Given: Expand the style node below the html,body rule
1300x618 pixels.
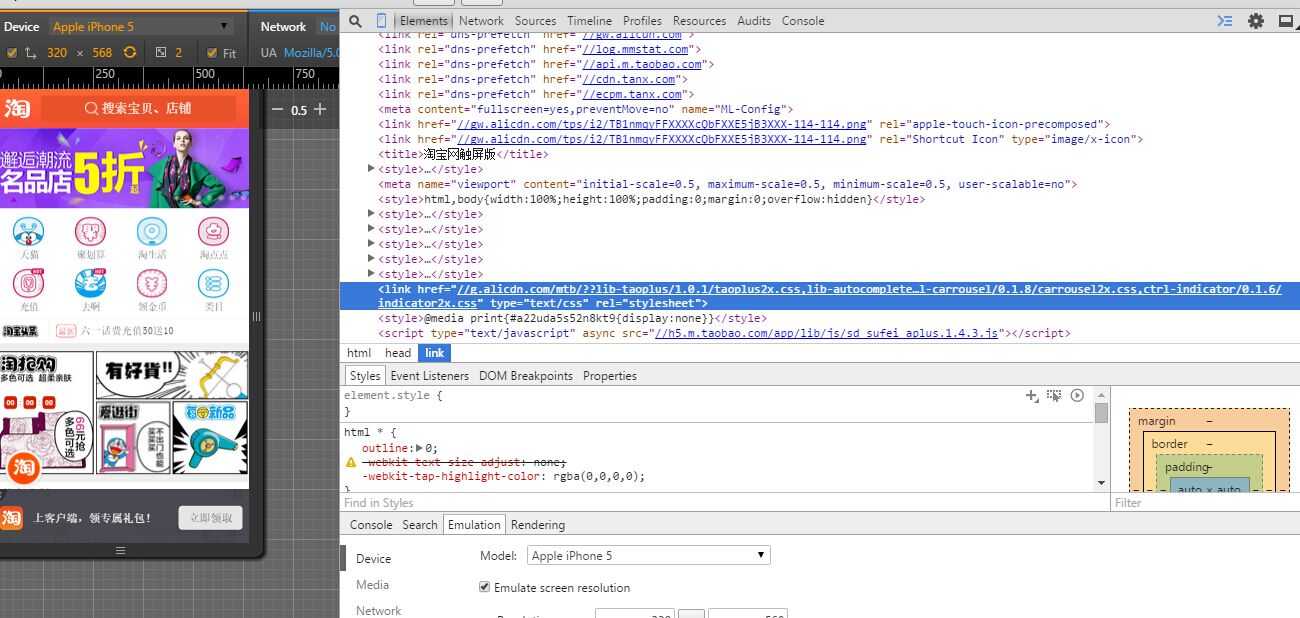Looking at the screenshot, I should (x=372, y=214).
